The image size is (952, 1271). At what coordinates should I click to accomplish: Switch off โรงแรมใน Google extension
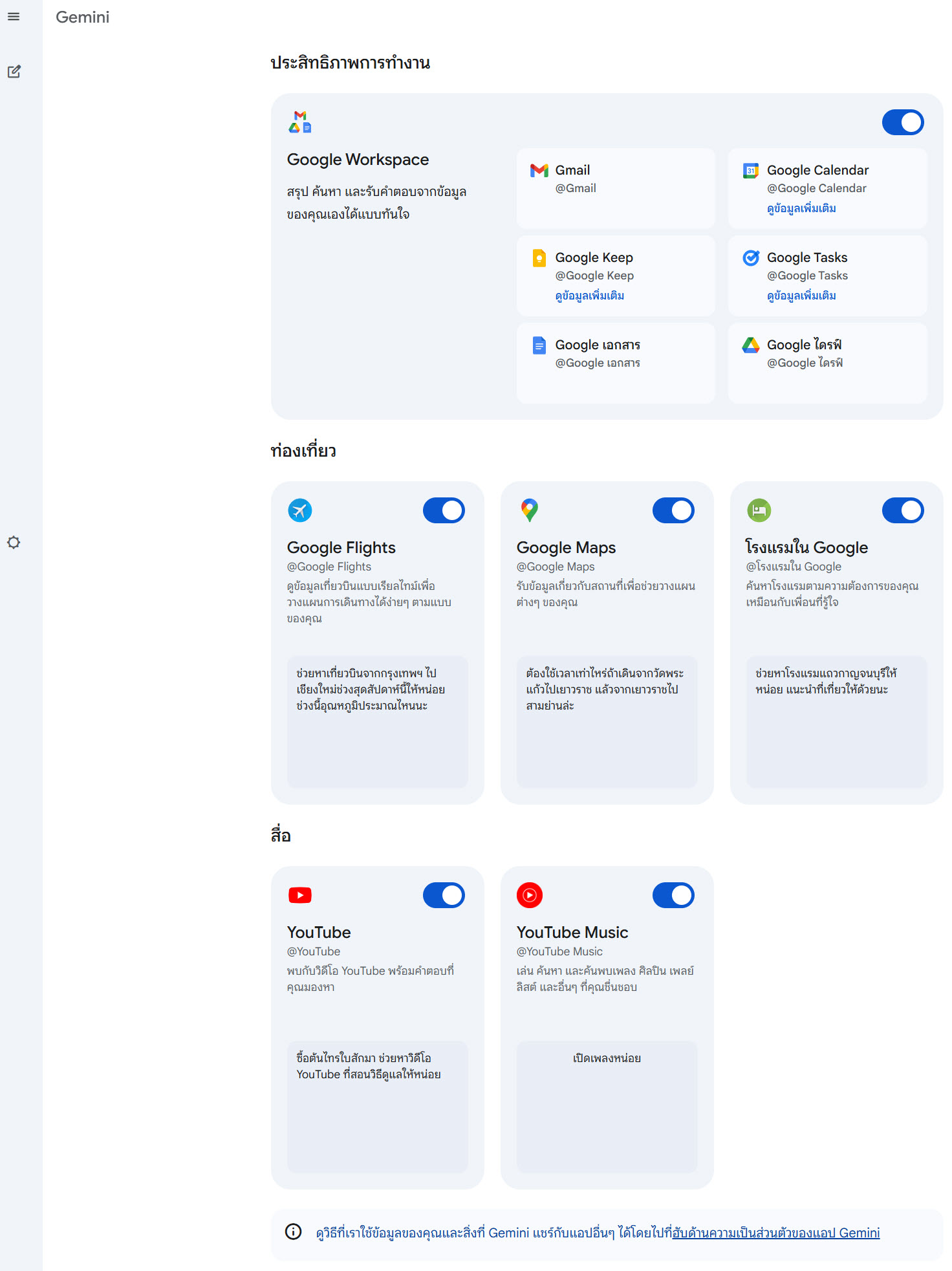[903, 510]
